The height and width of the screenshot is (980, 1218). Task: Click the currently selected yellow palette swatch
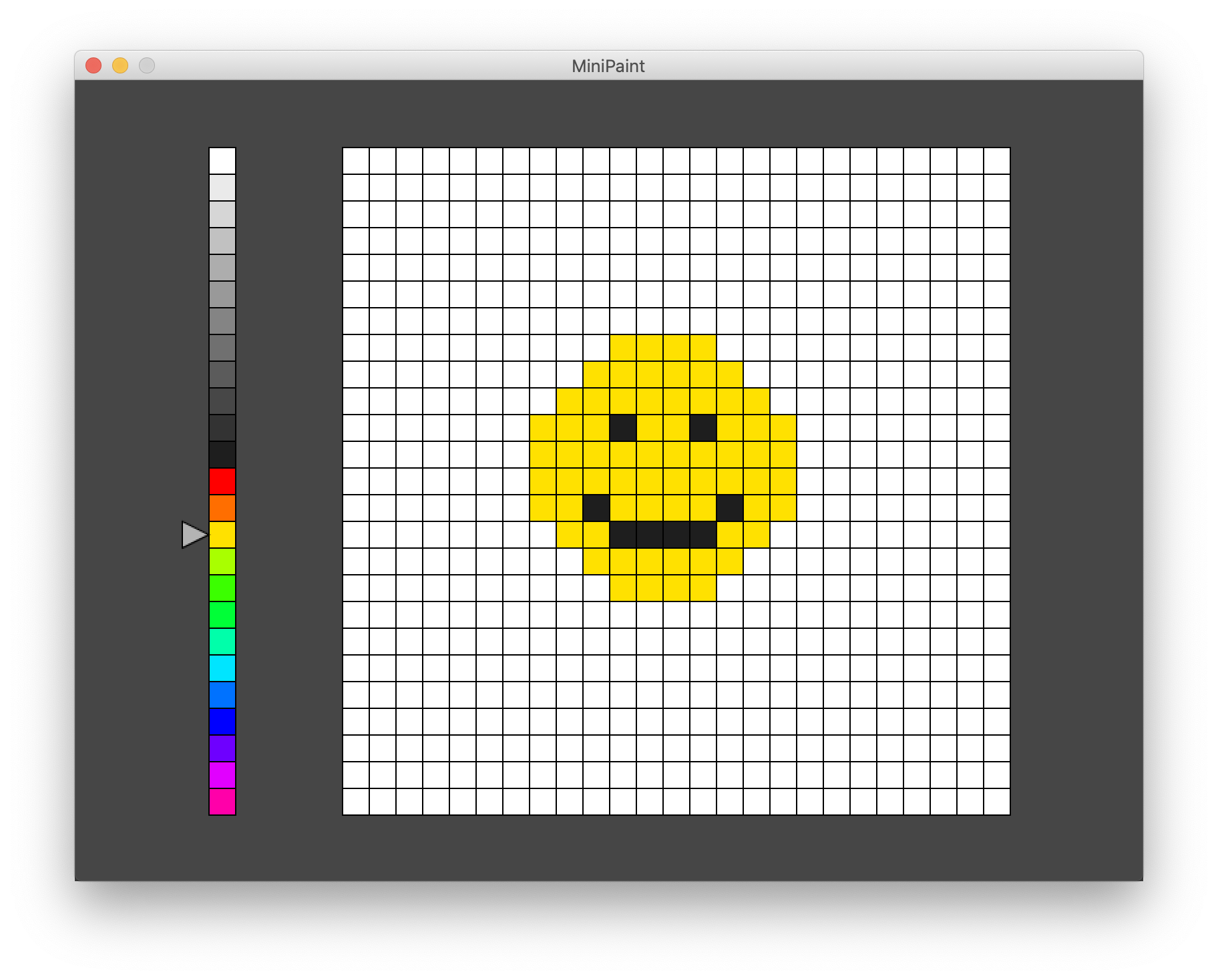click(x=222, y=535)
